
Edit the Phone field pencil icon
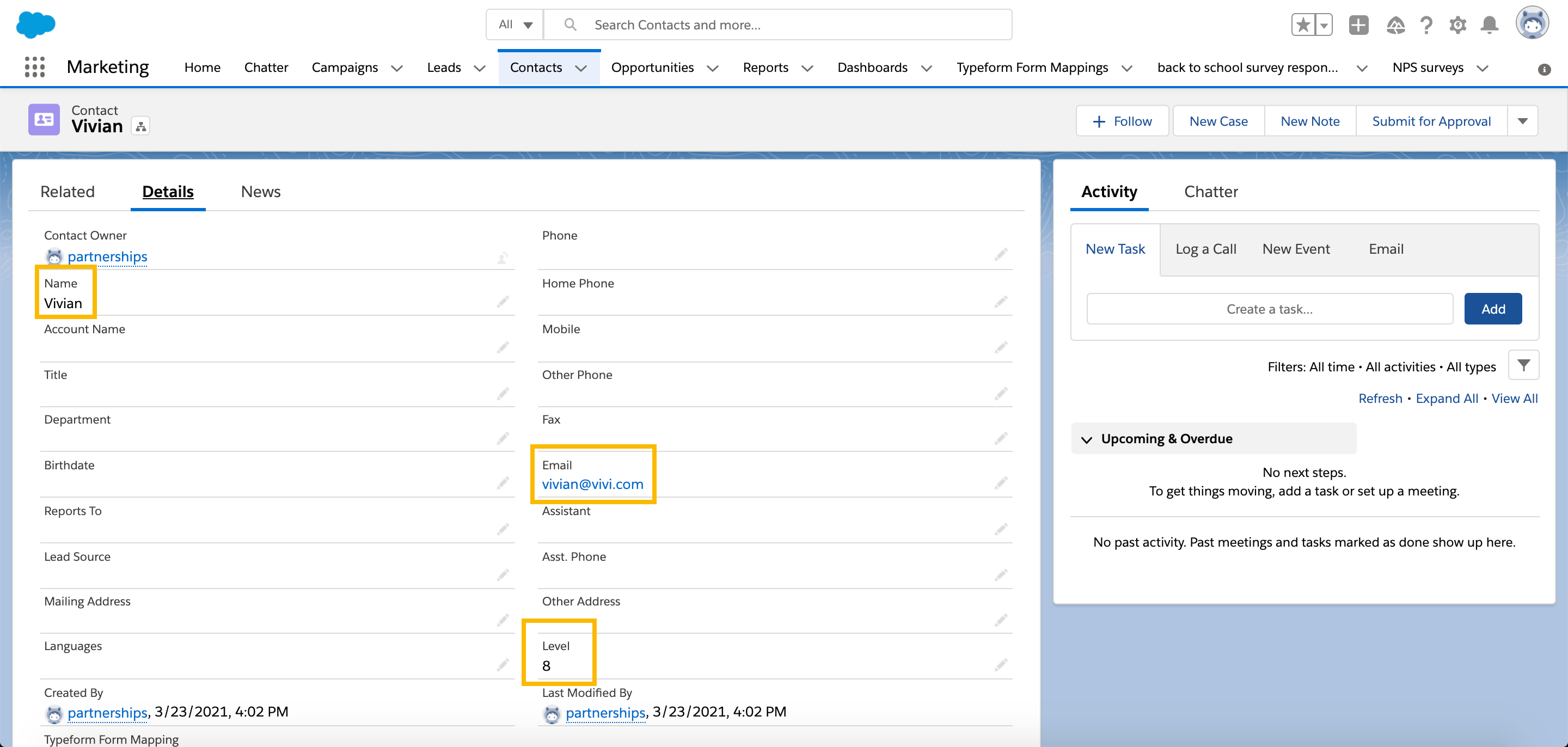click(x=1001, y=254)
